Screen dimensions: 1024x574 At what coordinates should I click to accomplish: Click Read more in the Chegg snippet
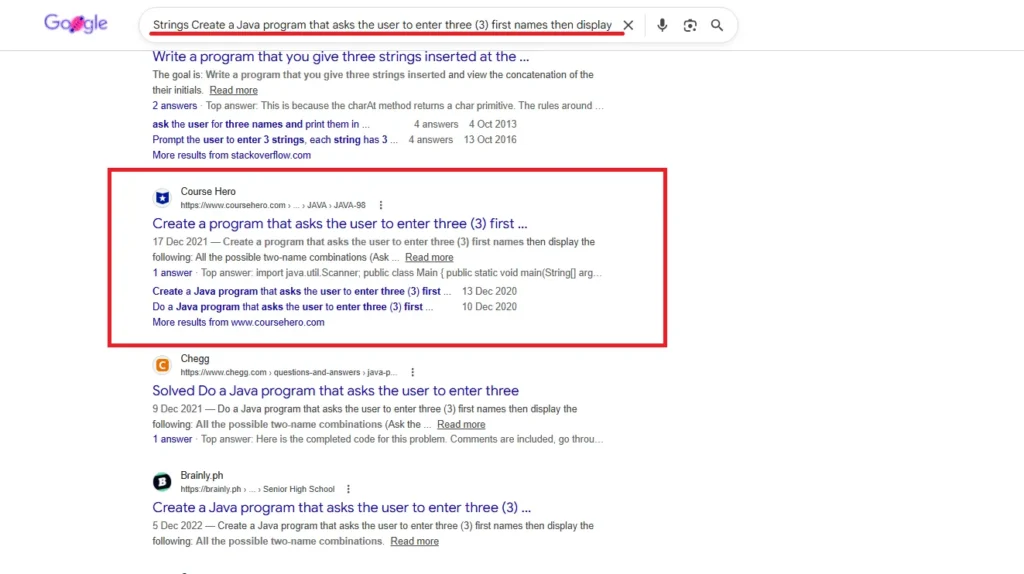(461, 424)
